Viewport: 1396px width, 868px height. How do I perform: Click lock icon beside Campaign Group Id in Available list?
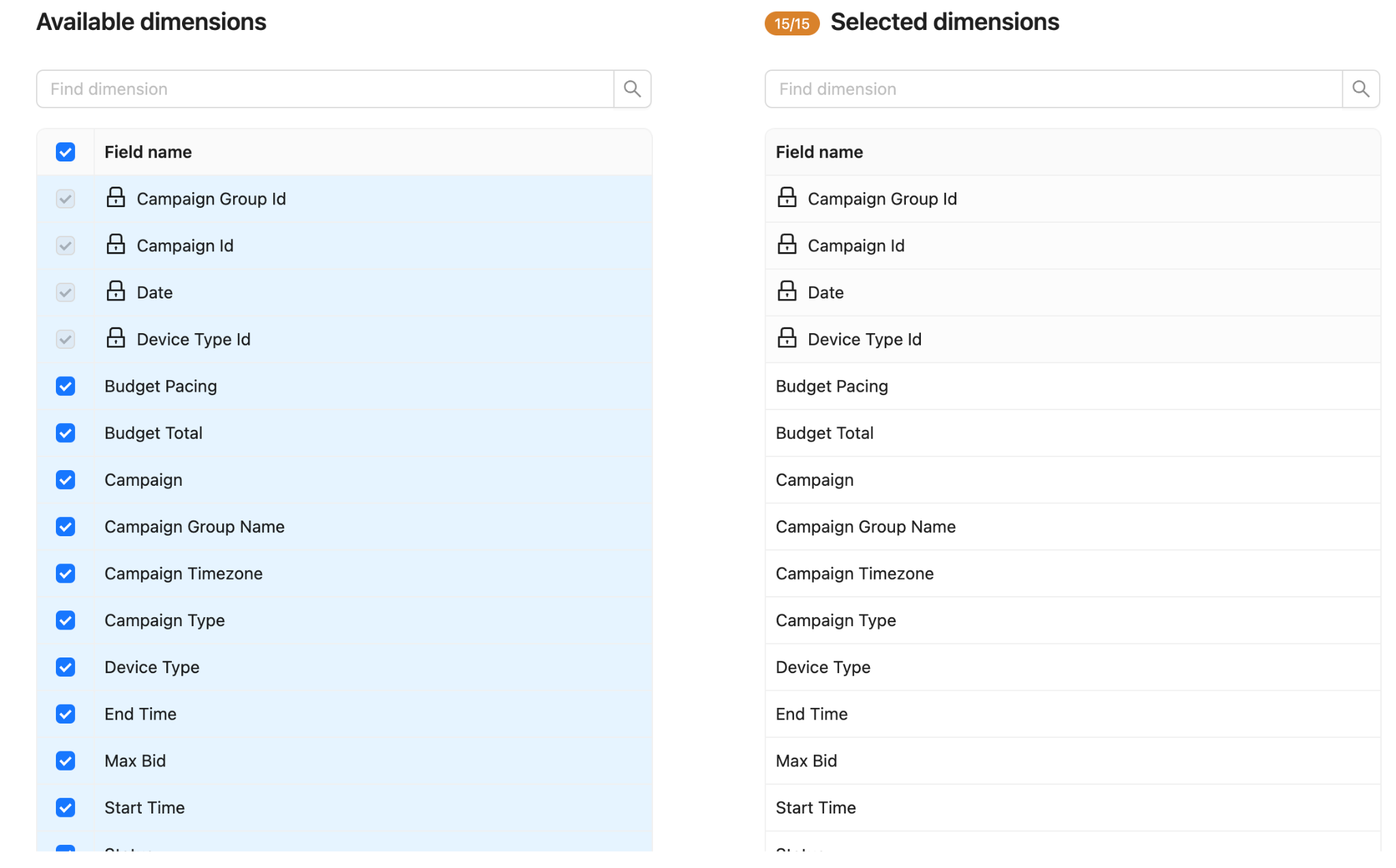pos(116,198)
